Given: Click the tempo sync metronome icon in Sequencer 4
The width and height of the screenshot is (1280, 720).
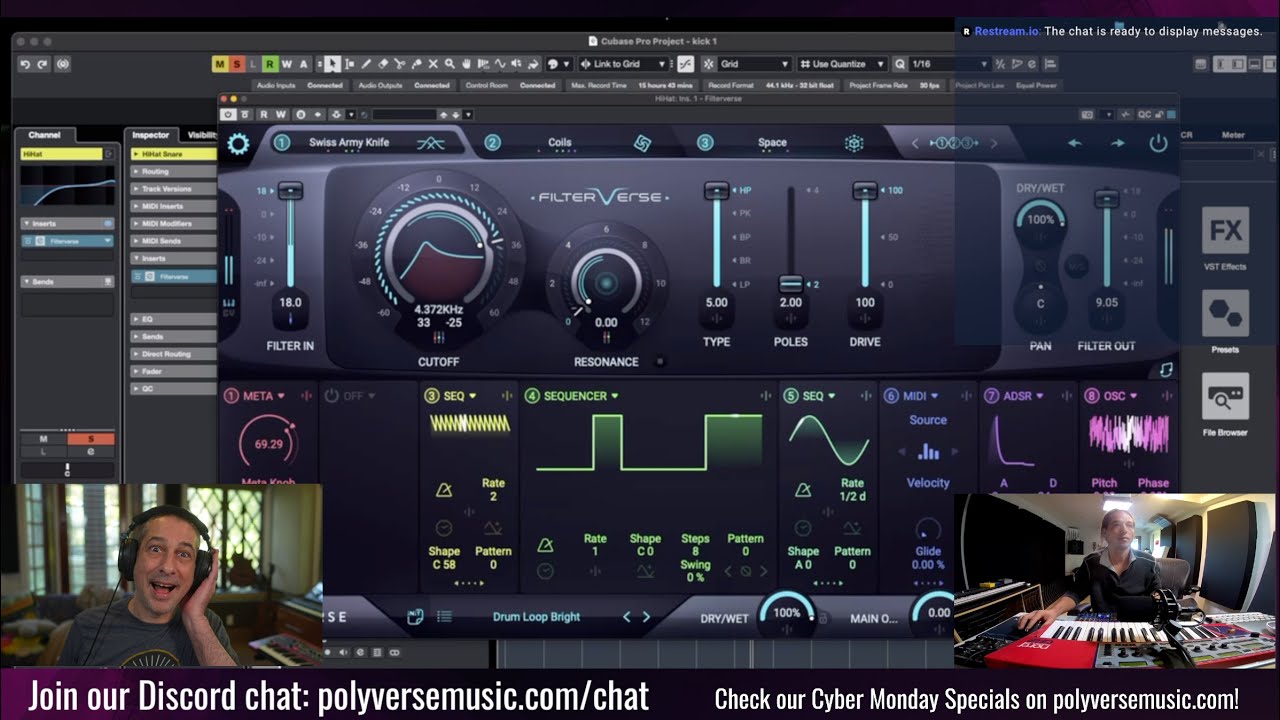Looking at the screenshot, I should pyautogui.click(x=545, y=545).
